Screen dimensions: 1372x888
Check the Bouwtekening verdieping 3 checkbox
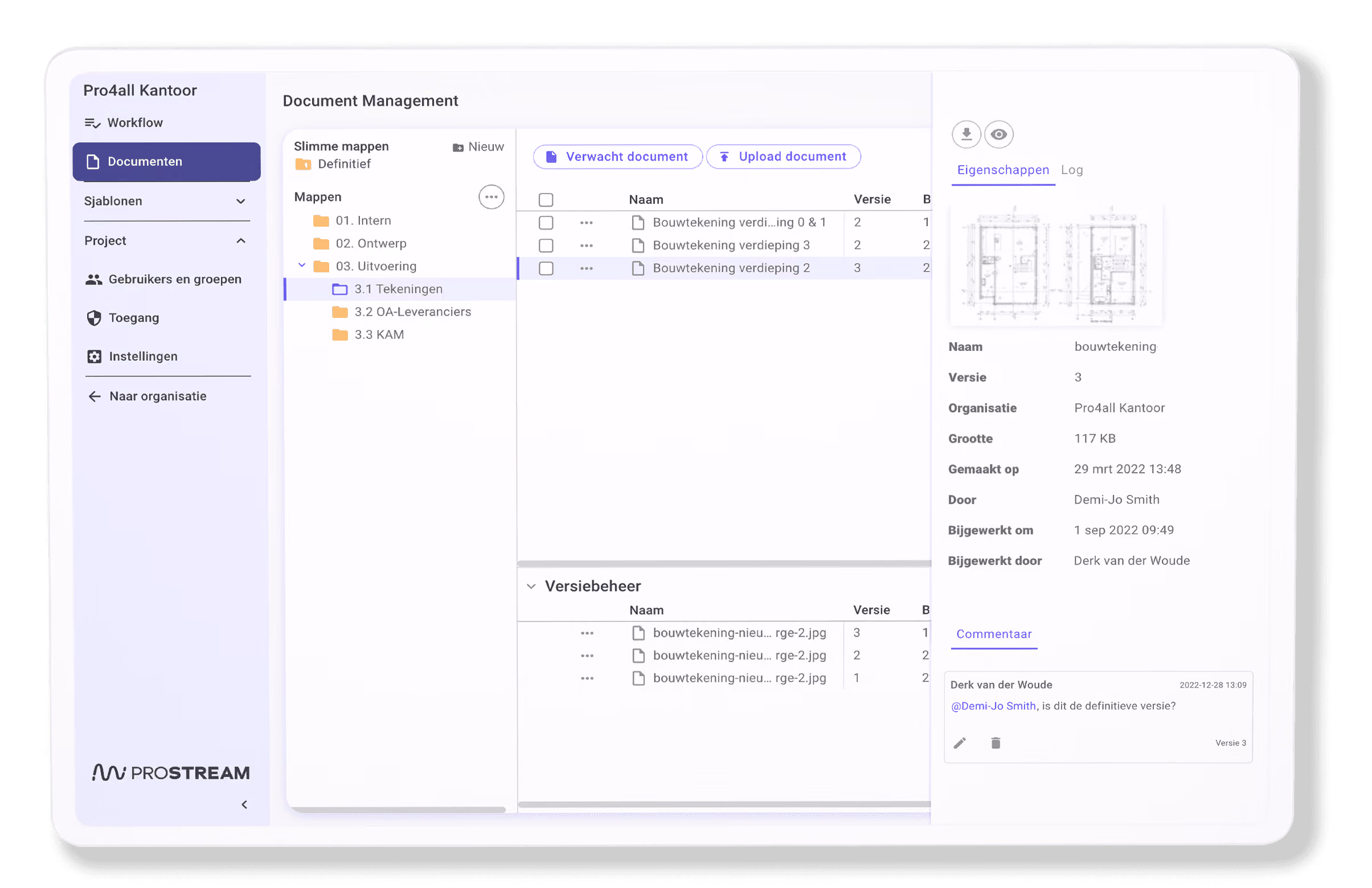point(546,245)
